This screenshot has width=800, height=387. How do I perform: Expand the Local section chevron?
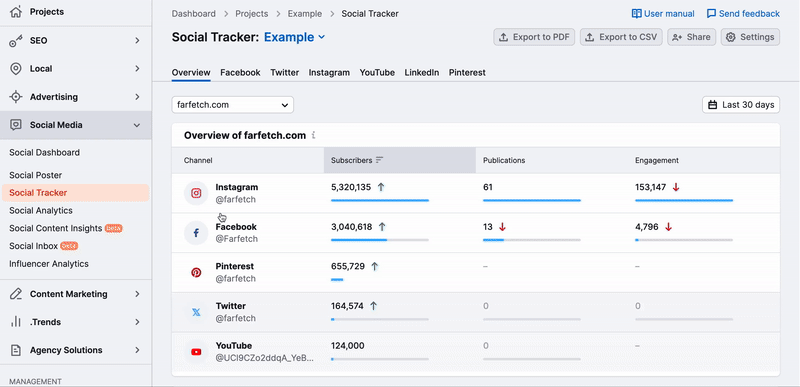pyautogui.click(x=137, y=68)
